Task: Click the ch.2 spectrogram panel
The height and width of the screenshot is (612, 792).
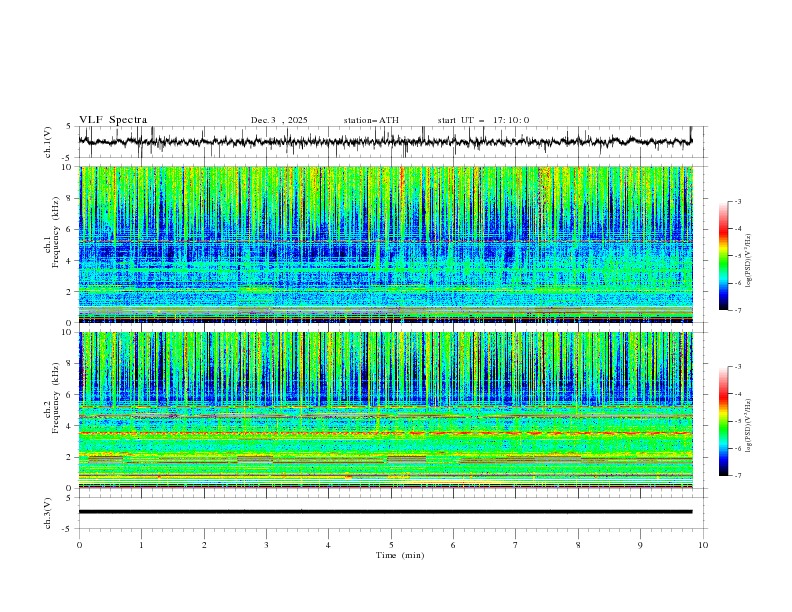Action: coord(386,410)
